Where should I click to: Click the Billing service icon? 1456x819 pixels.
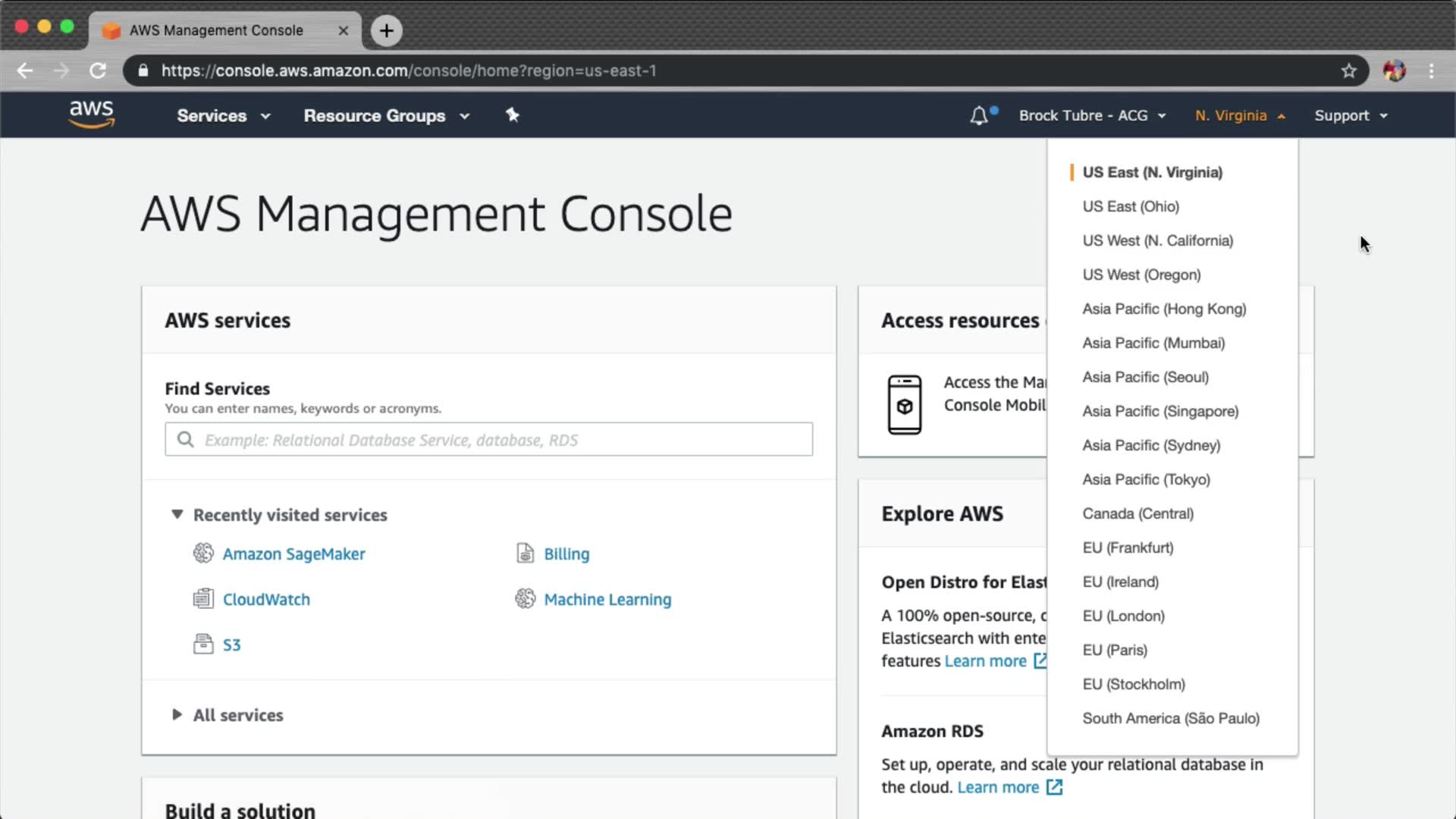[x=526, y=554]
